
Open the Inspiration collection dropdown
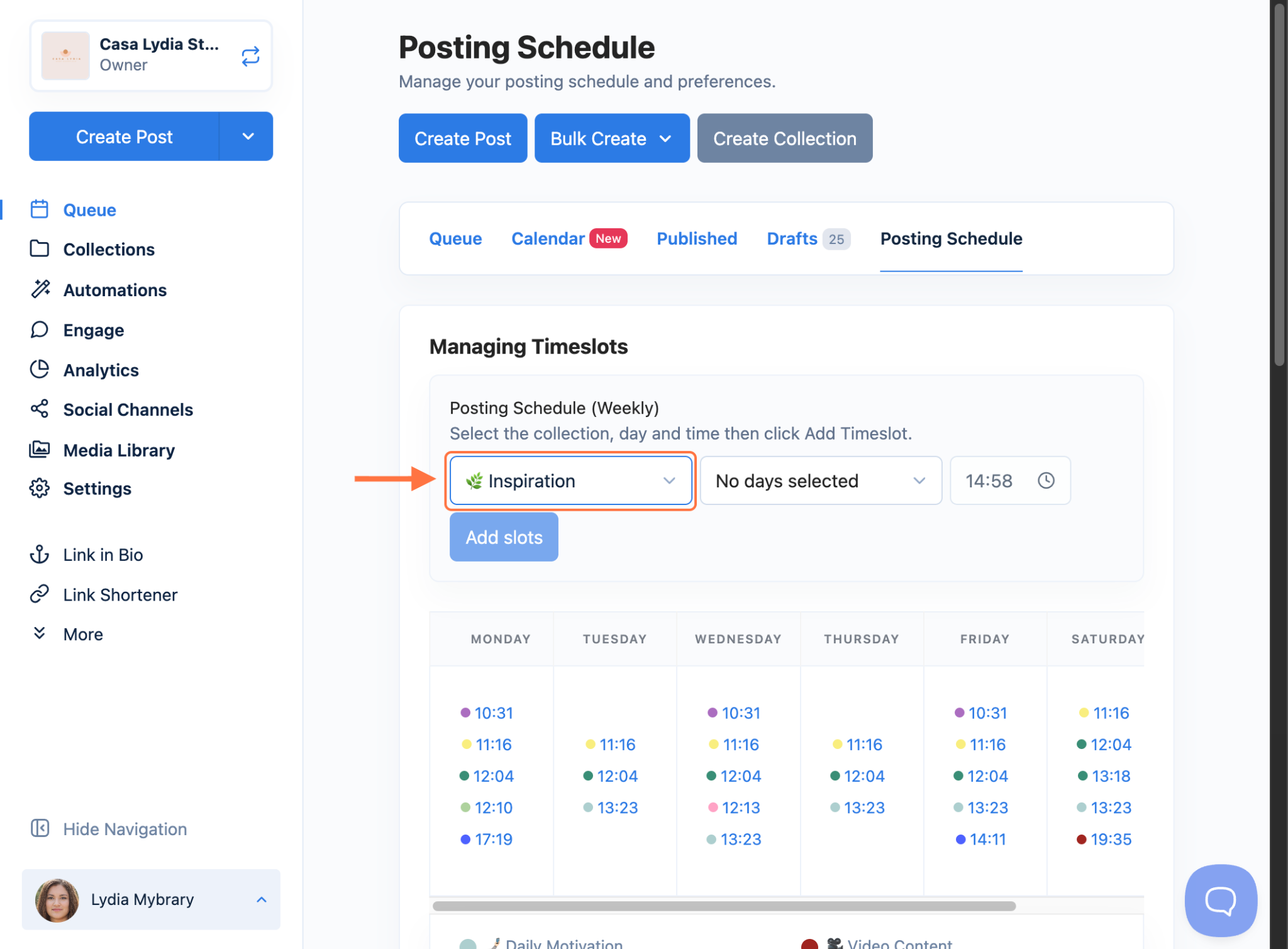click(570, 480)
